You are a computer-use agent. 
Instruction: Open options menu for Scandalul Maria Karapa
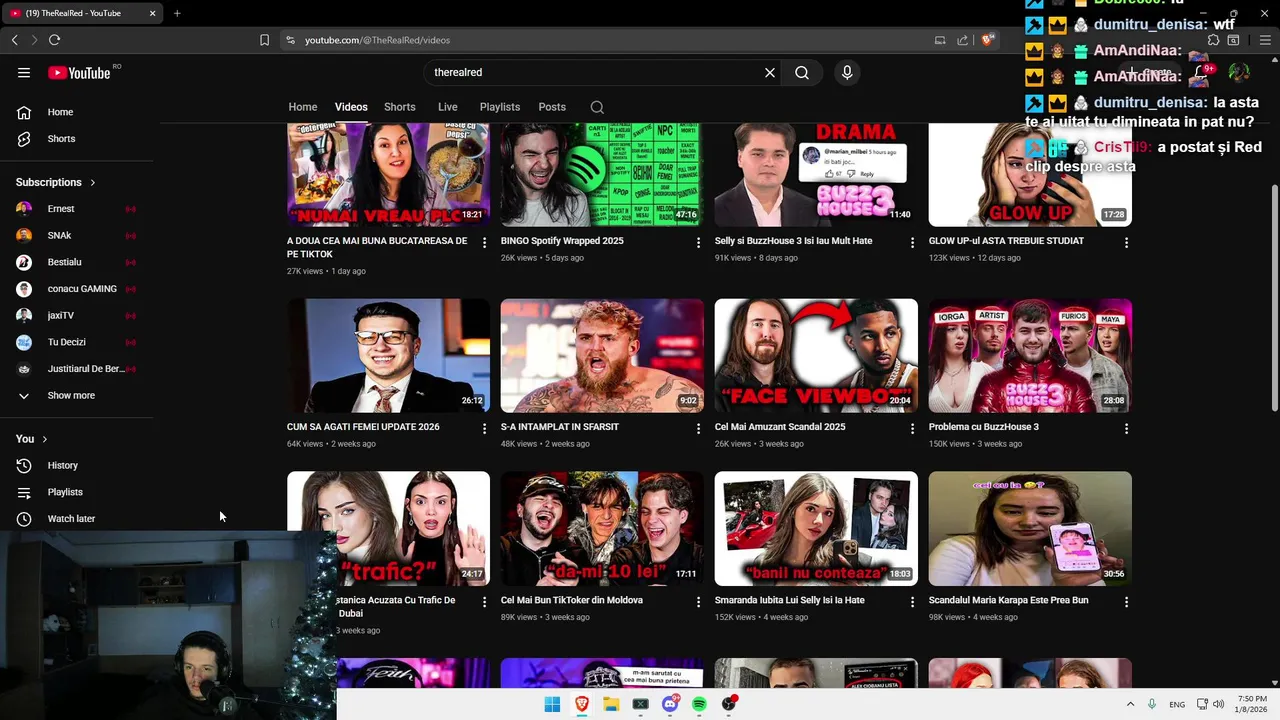point(1126,602)
